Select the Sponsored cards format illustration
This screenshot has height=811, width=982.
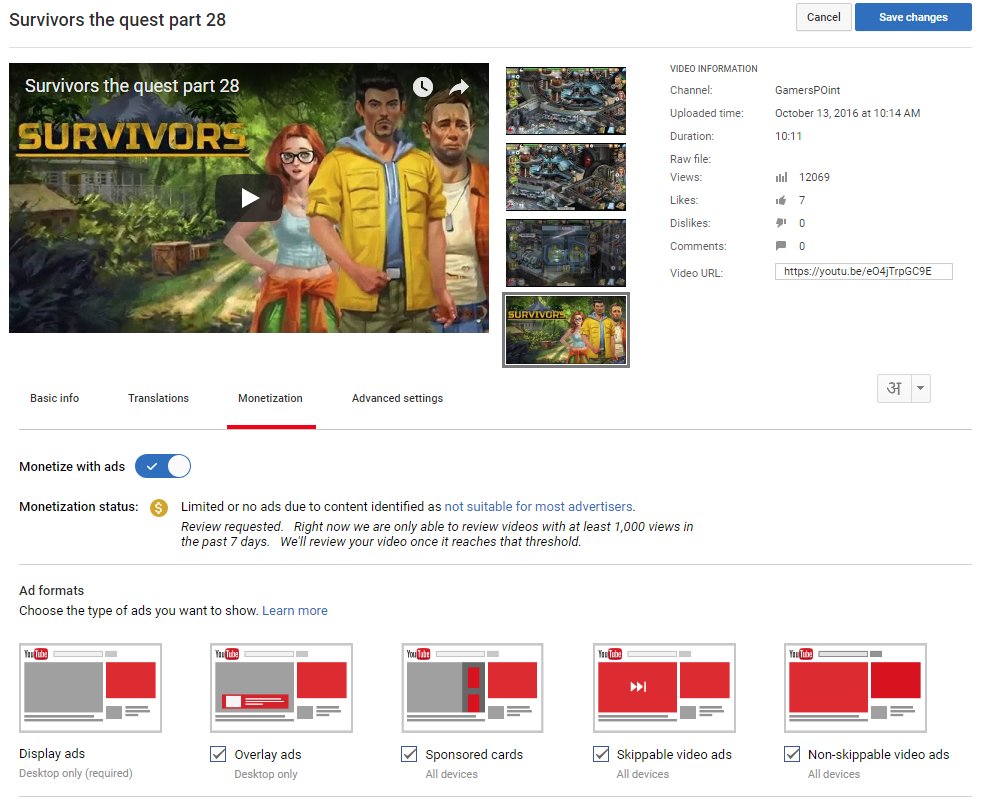[x=472, y=688]
